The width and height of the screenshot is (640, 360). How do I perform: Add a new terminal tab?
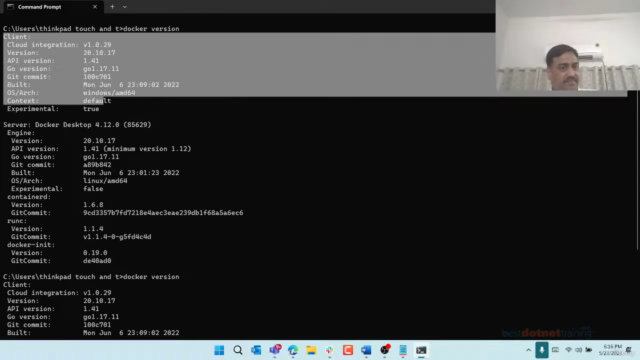point(112,7)
